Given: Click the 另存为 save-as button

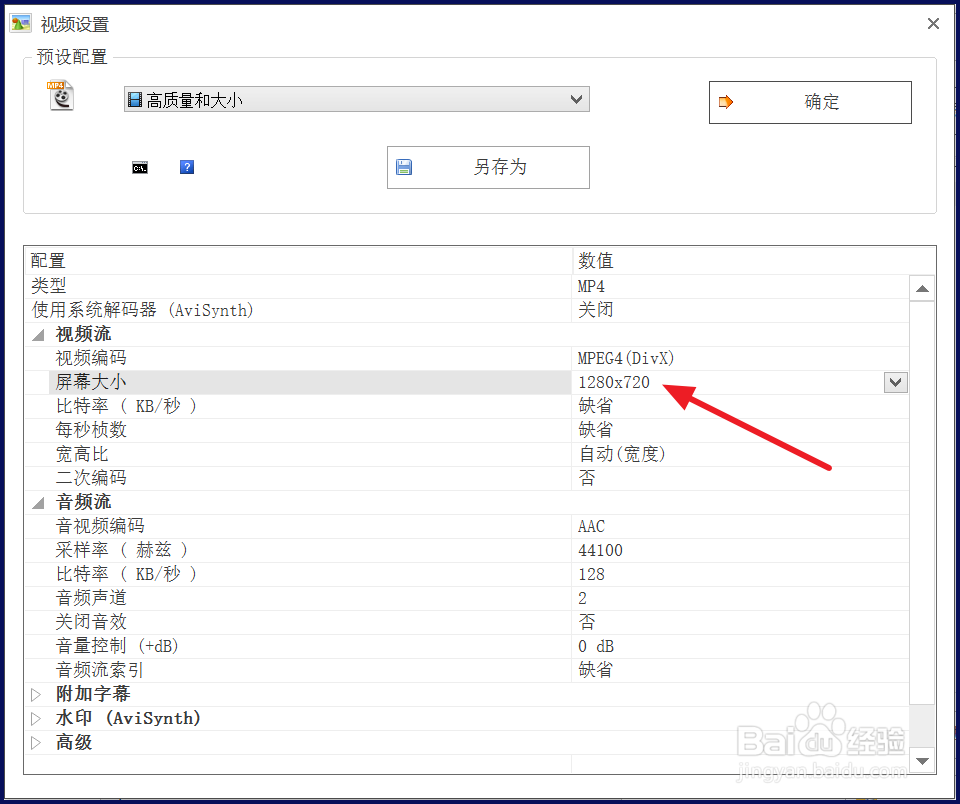Looking at the screenshot, I should (x=488, y=167).
